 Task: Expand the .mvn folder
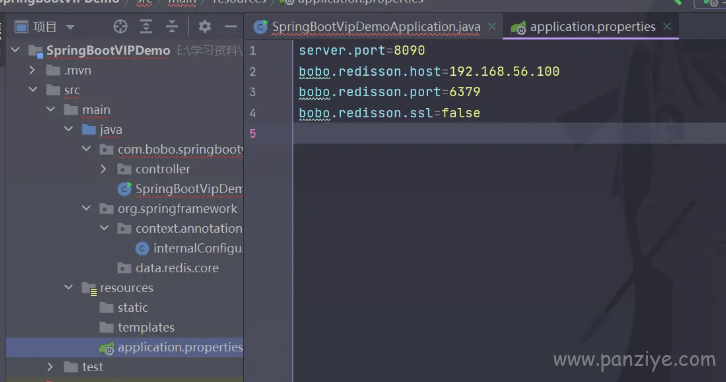click(x=32, y=70)
